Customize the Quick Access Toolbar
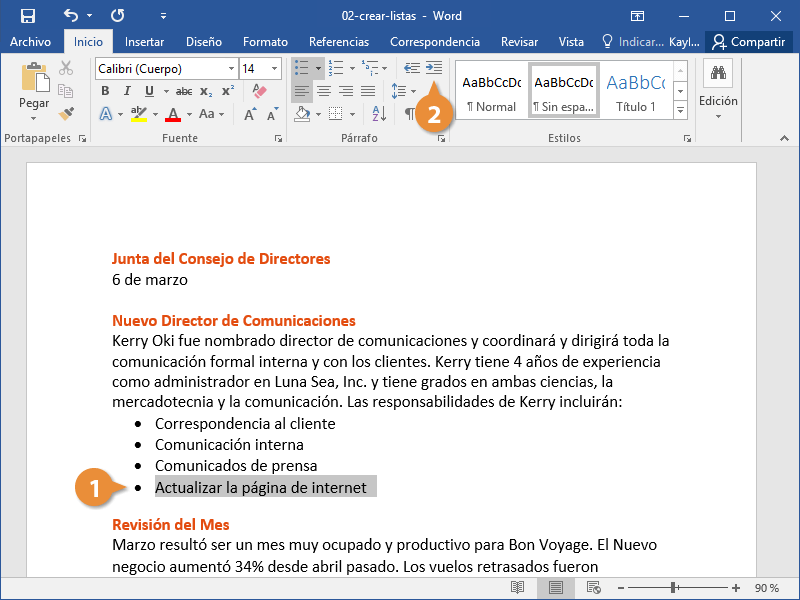Image resolution: width=800 pixels, height=600 pixels. [163, 16]
